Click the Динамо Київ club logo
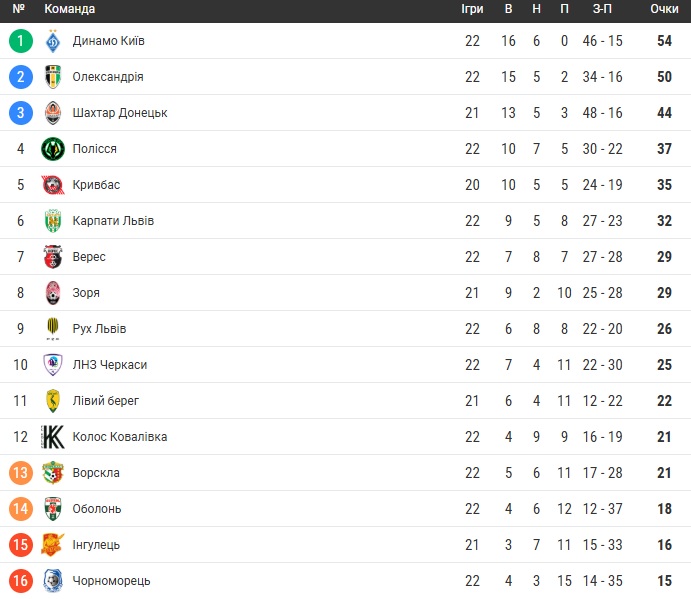The width and height of the screenshot is (691, 599). click(53, 41)
